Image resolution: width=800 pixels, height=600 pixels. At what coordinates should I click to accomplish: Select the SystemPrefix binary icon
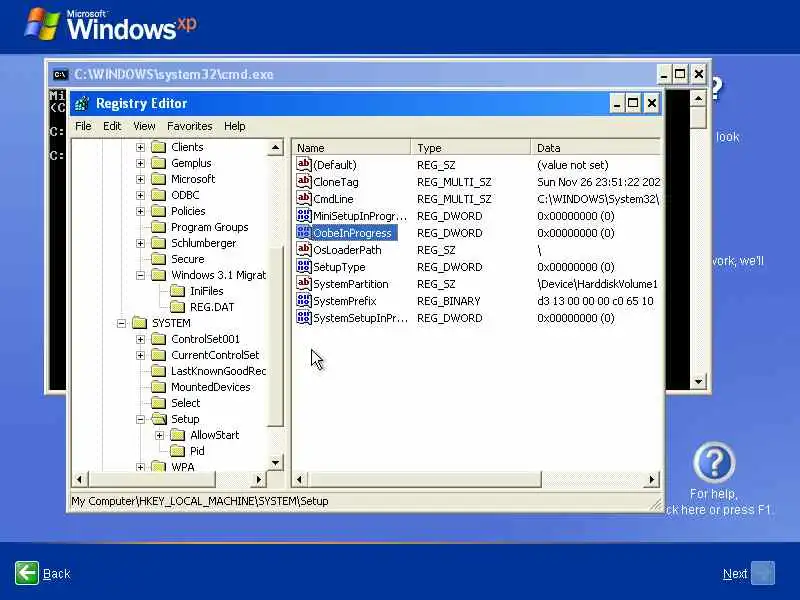[304, 301]
